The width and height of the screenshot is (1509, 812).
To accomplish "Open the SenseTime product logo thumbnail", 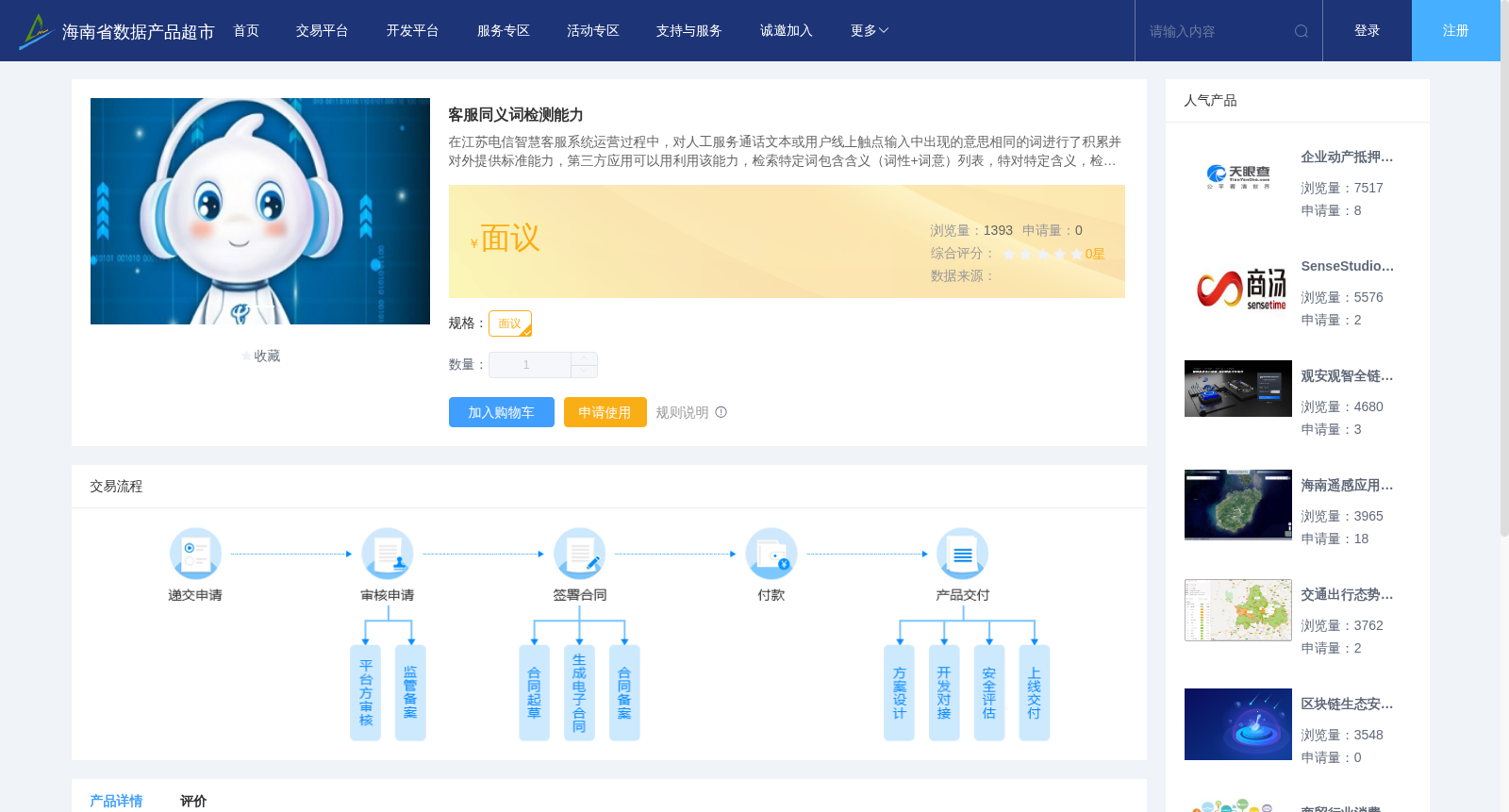I will 1238,287.
